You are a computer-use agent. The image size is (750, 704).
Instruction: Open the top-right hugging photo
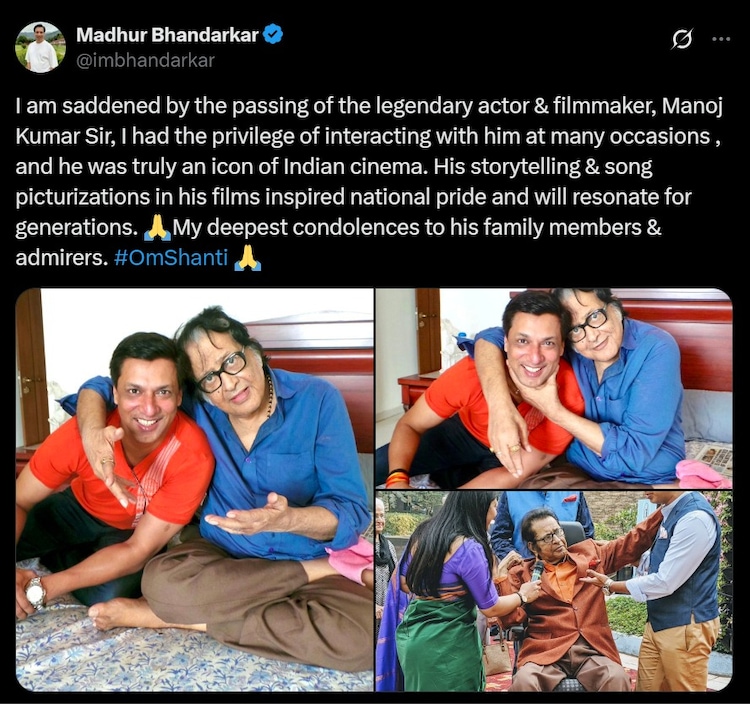point(554,388)
